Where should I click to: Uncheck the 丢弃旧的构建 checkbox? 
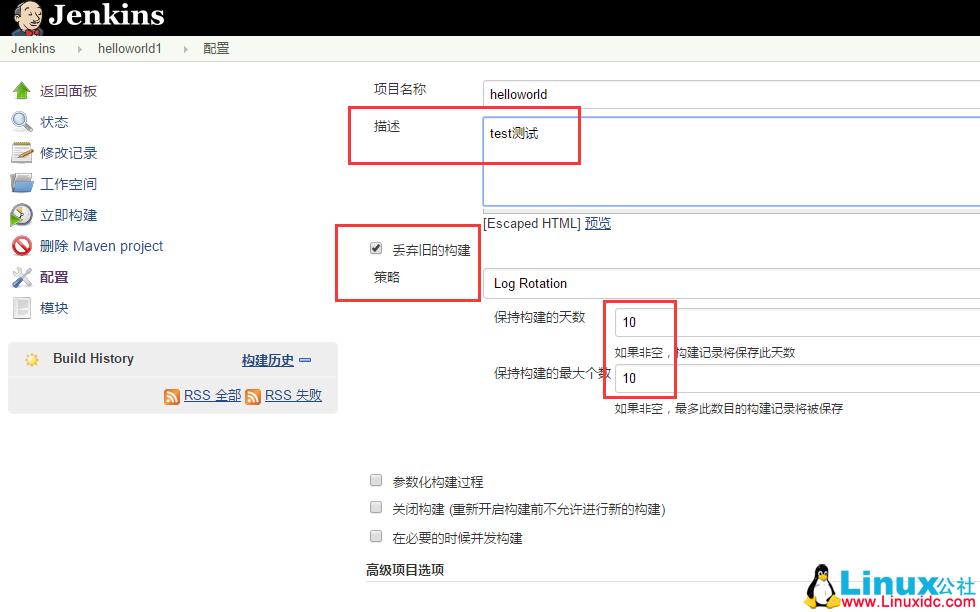point(375,248)
